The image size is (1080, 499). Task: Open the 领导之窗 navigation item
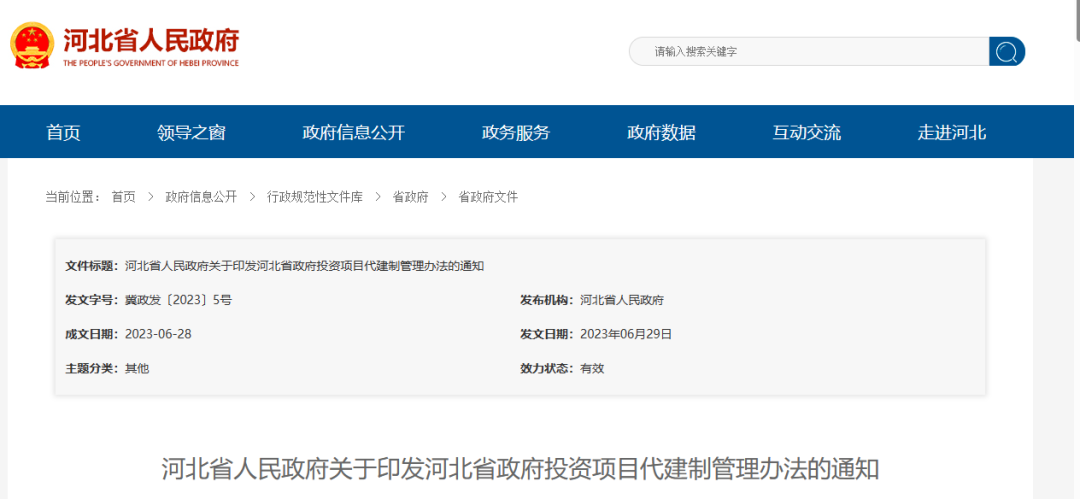click(191, 132)
